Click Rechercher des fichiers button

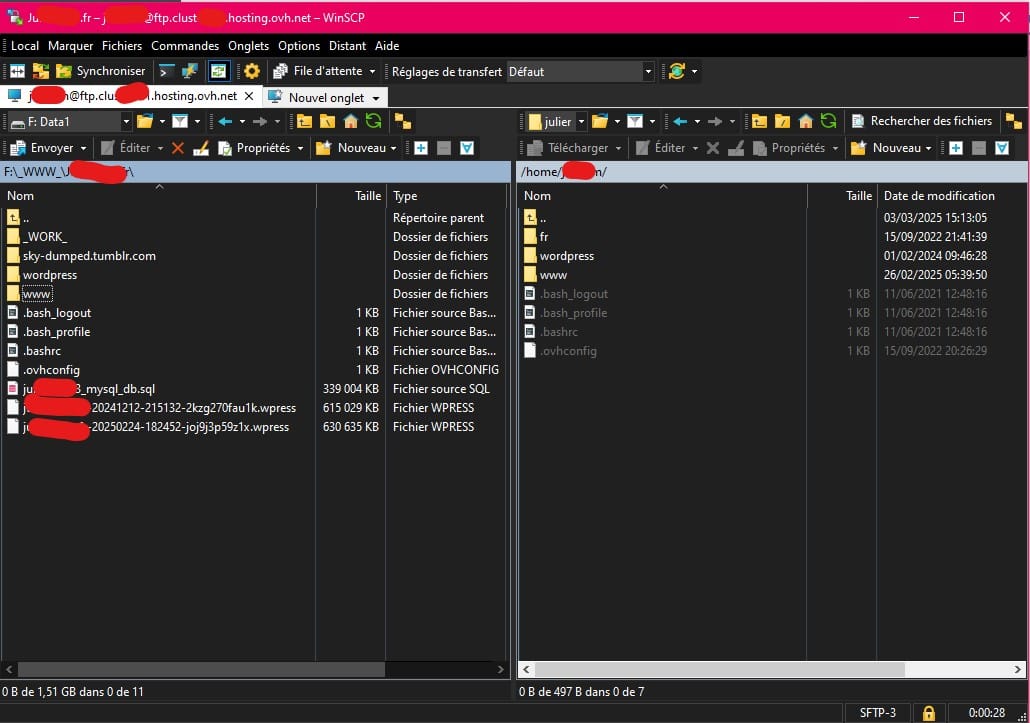pyautogui.click(x=921, y=121)
